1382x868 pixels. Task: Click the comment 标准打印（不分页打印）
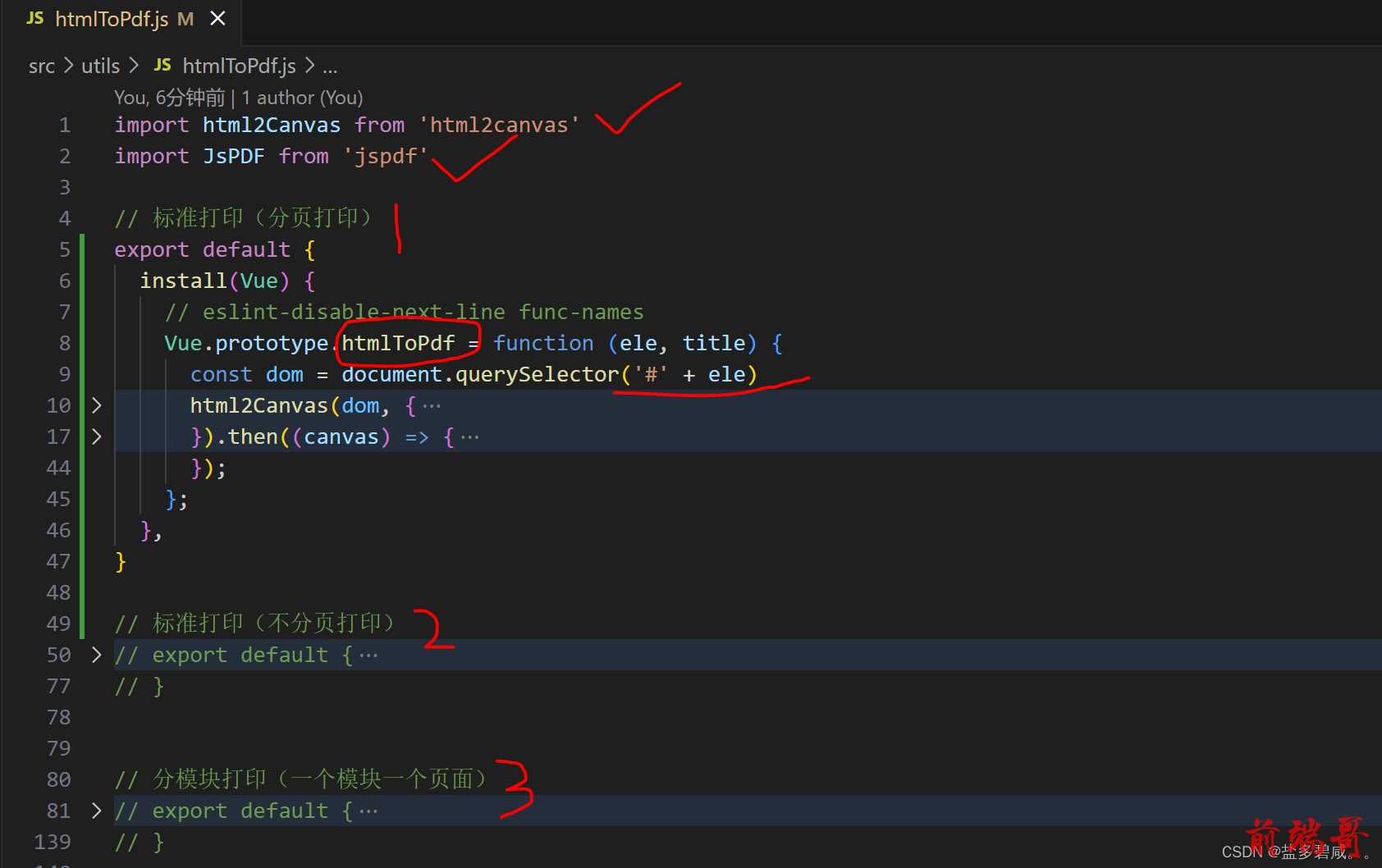click(x=257, y=624)
